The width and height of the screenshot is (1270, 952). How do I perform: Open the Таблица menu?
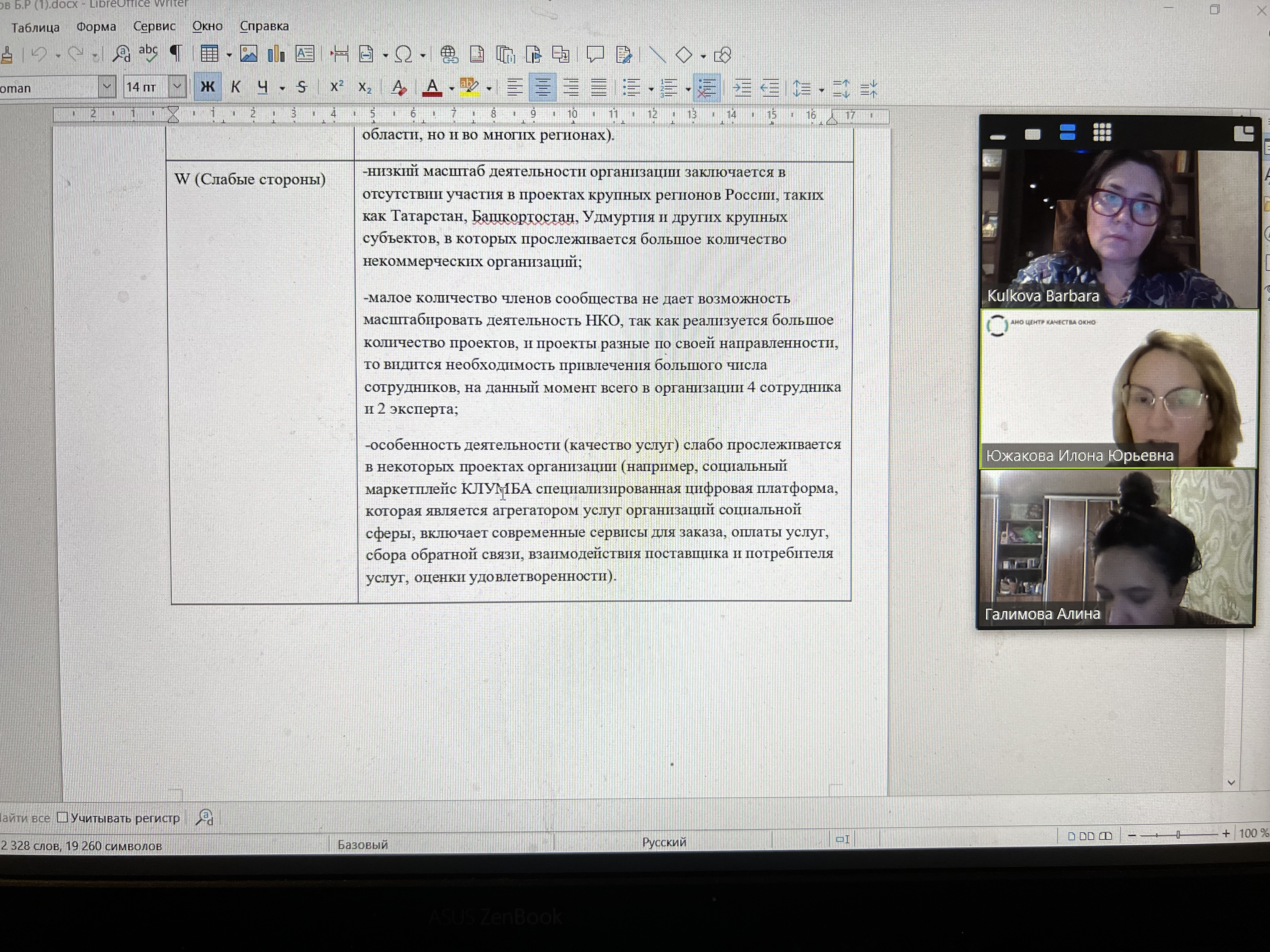[x=35, y=27]
